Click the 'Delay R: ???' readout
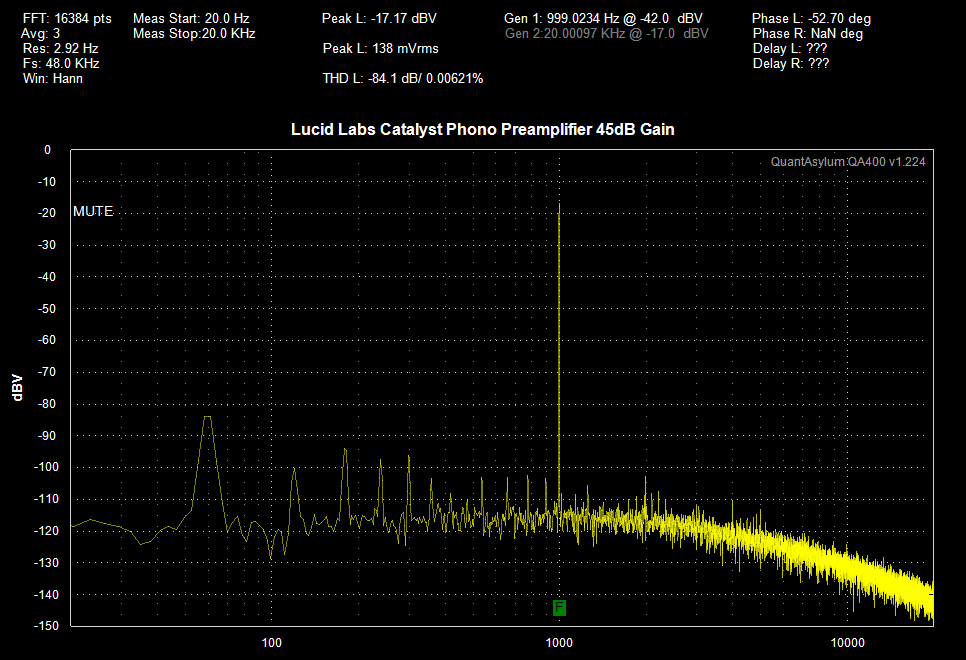Screen dimensions: 966x660 click(x=791, y=63)
